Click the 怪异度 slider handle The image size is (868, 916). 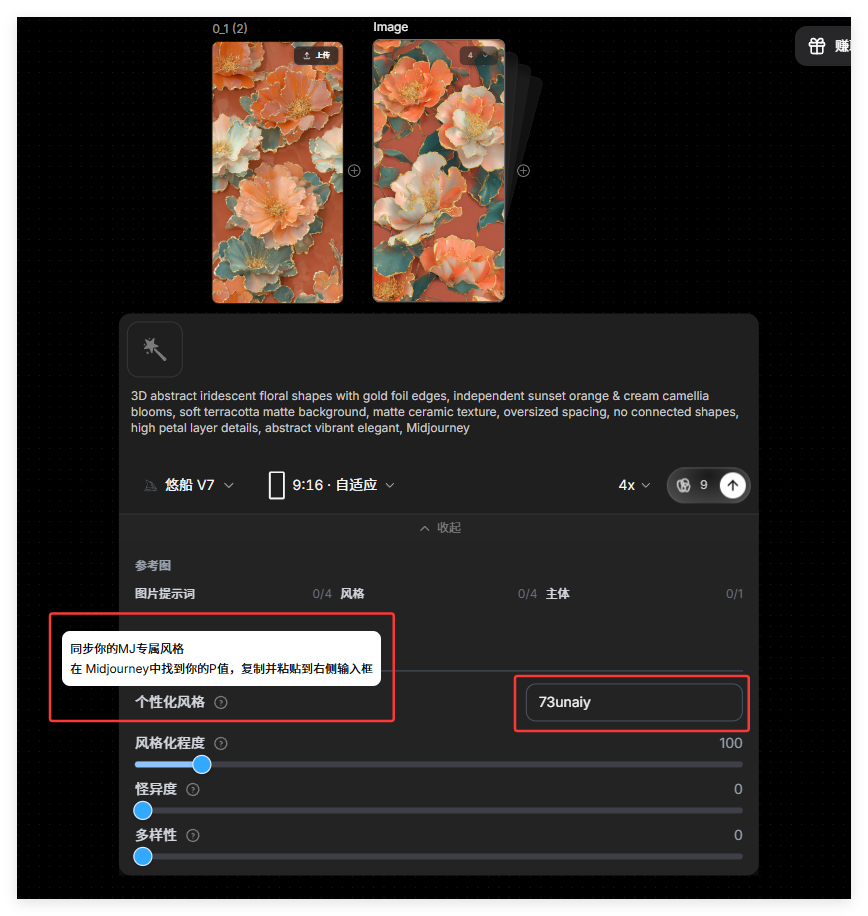coord(143,810)
